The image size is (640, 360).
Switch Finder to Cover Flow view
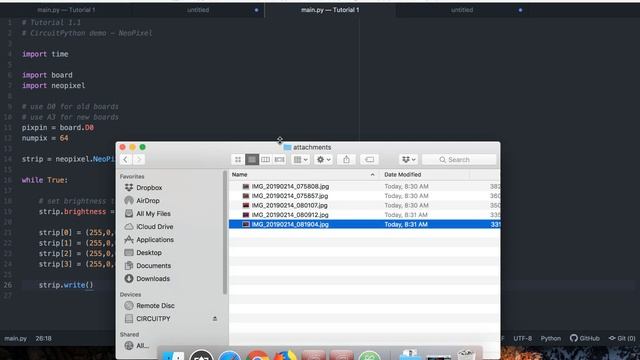(x=279, y=160)
